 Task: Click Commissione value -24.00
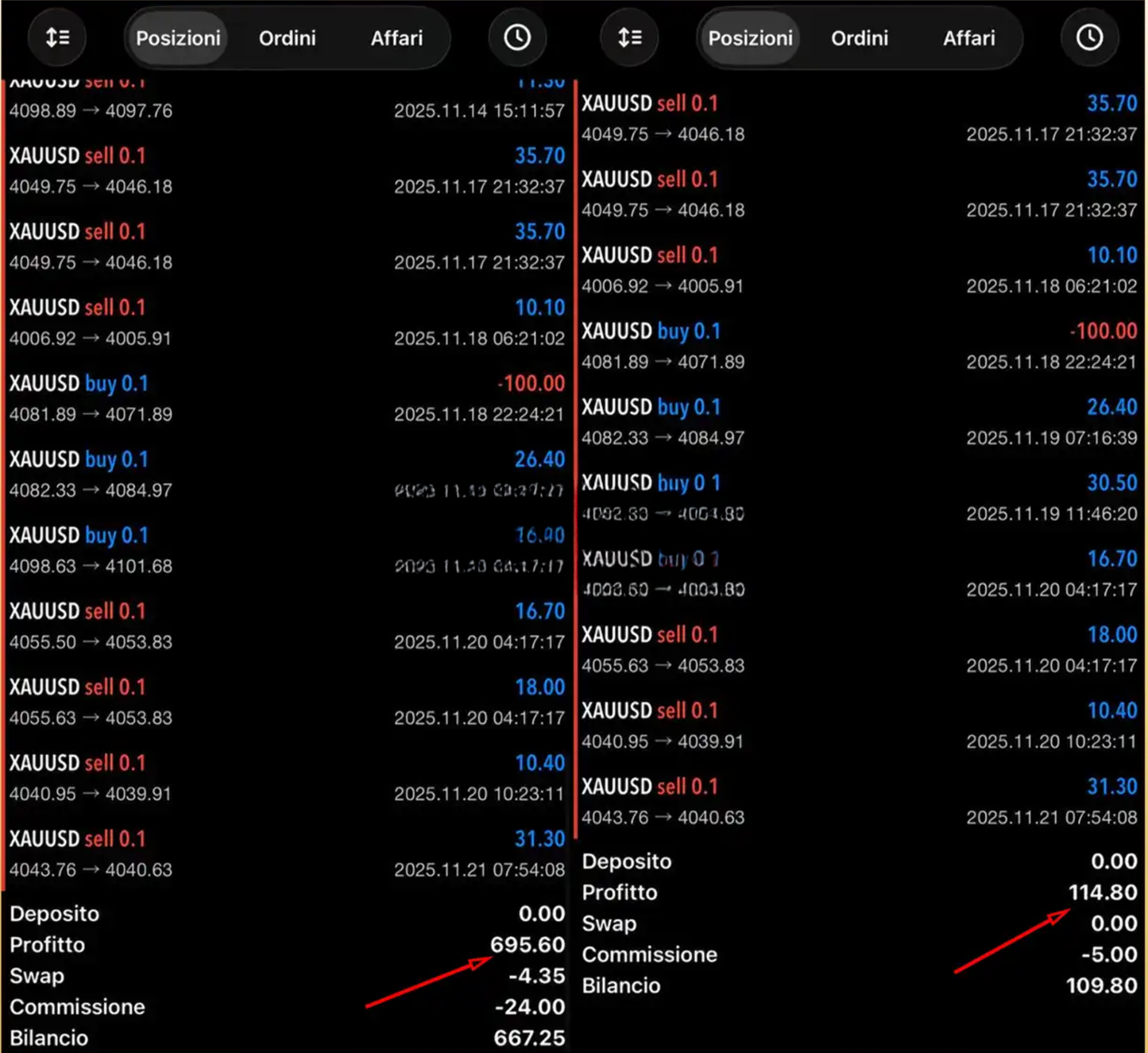point(530,1007)
